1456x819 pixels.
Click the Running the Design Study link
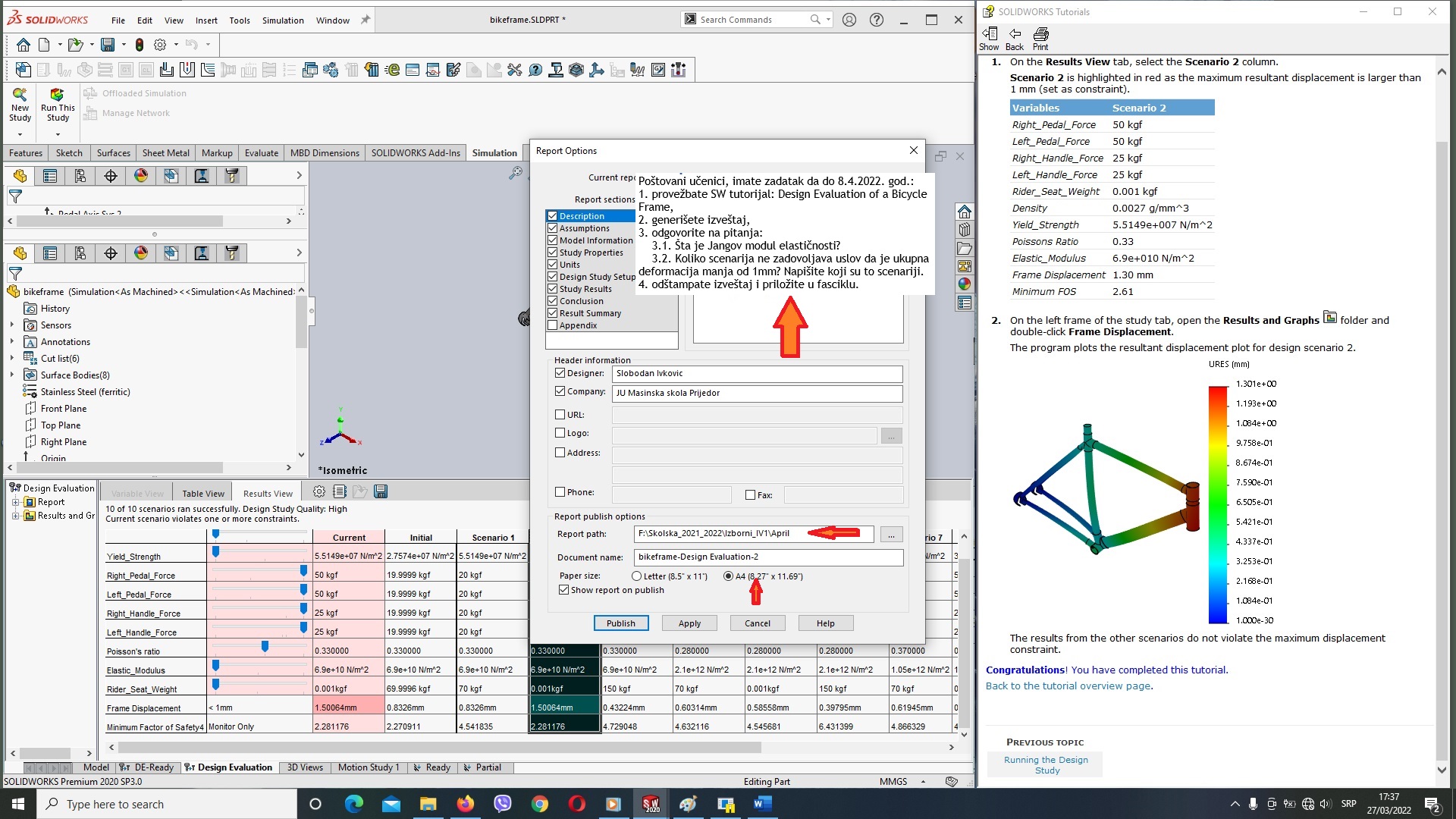(x=1046, y=765)
